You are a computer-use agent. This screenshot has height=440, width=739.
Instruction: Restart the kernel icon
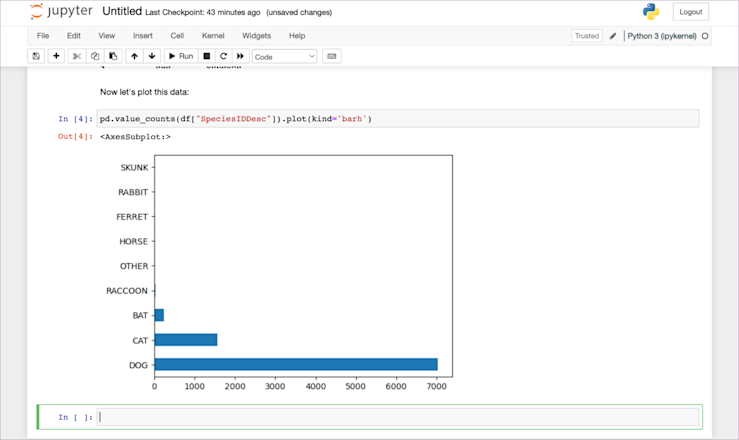click(x=223, y=56)
